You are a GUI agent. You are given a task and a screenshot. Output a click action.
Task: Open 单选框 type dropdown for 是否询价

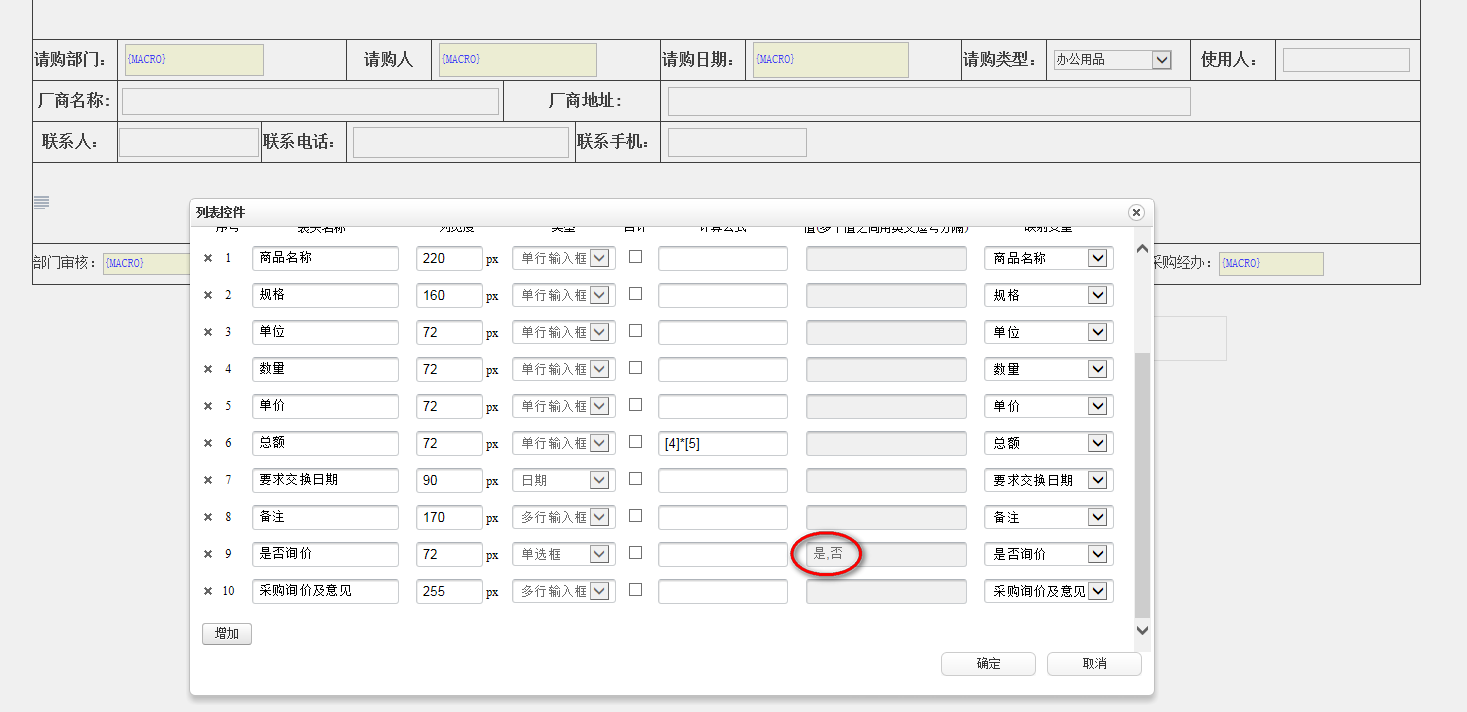(x=599, y=554)
